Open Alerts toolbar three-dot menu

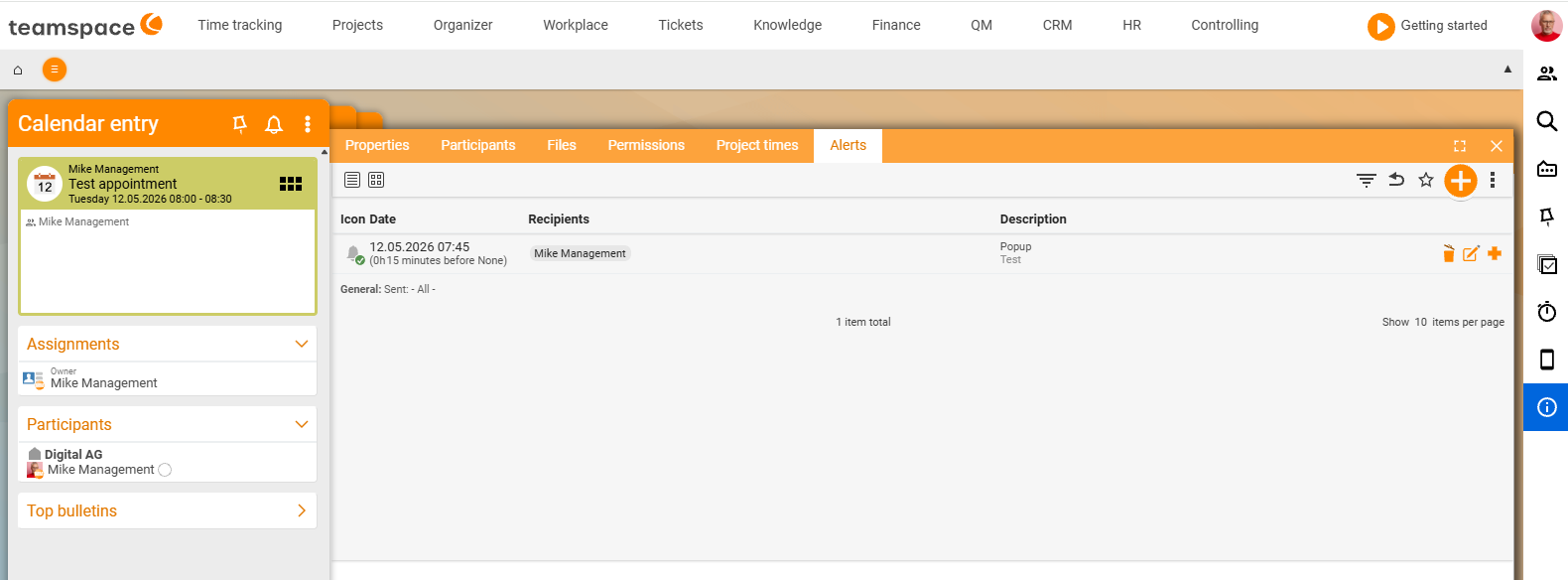[1493, 180]
